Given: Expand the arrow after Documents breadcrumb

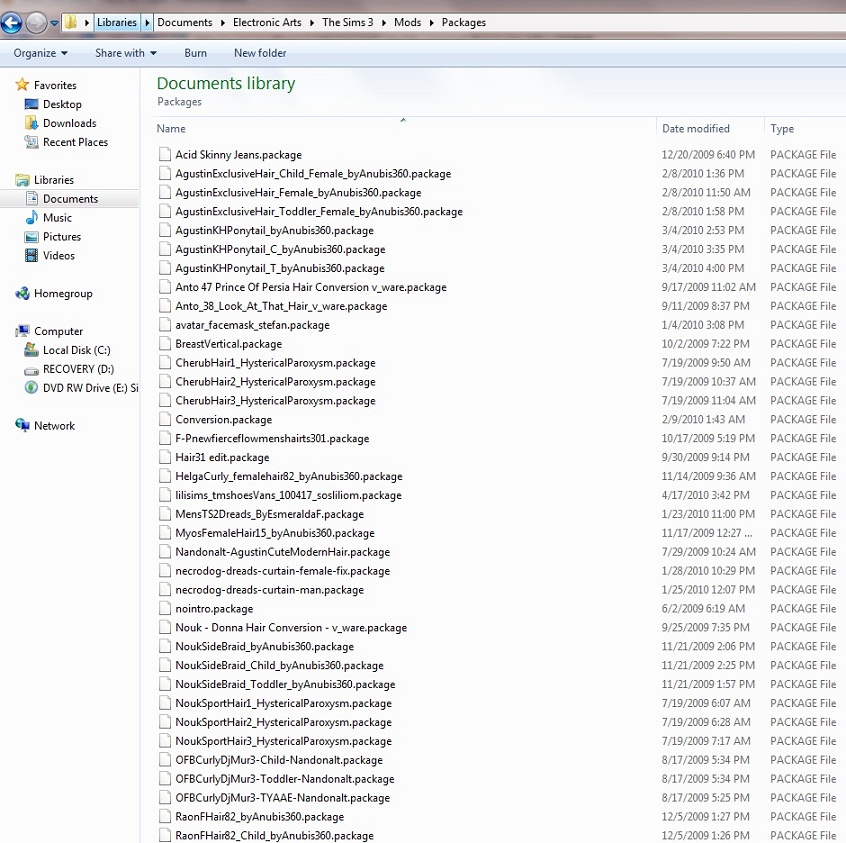Looking at the screenshot, I should [223, 23].
